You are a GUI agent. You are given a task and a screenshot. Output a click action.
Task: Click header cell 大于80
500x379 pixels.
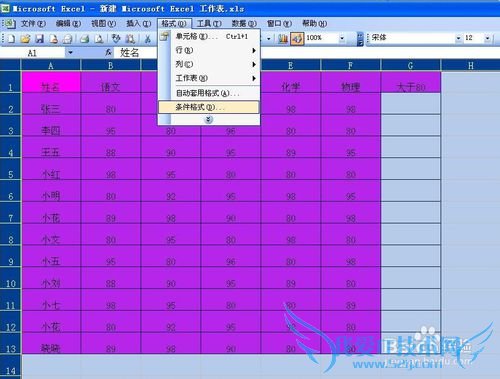[x=410, y=82]
